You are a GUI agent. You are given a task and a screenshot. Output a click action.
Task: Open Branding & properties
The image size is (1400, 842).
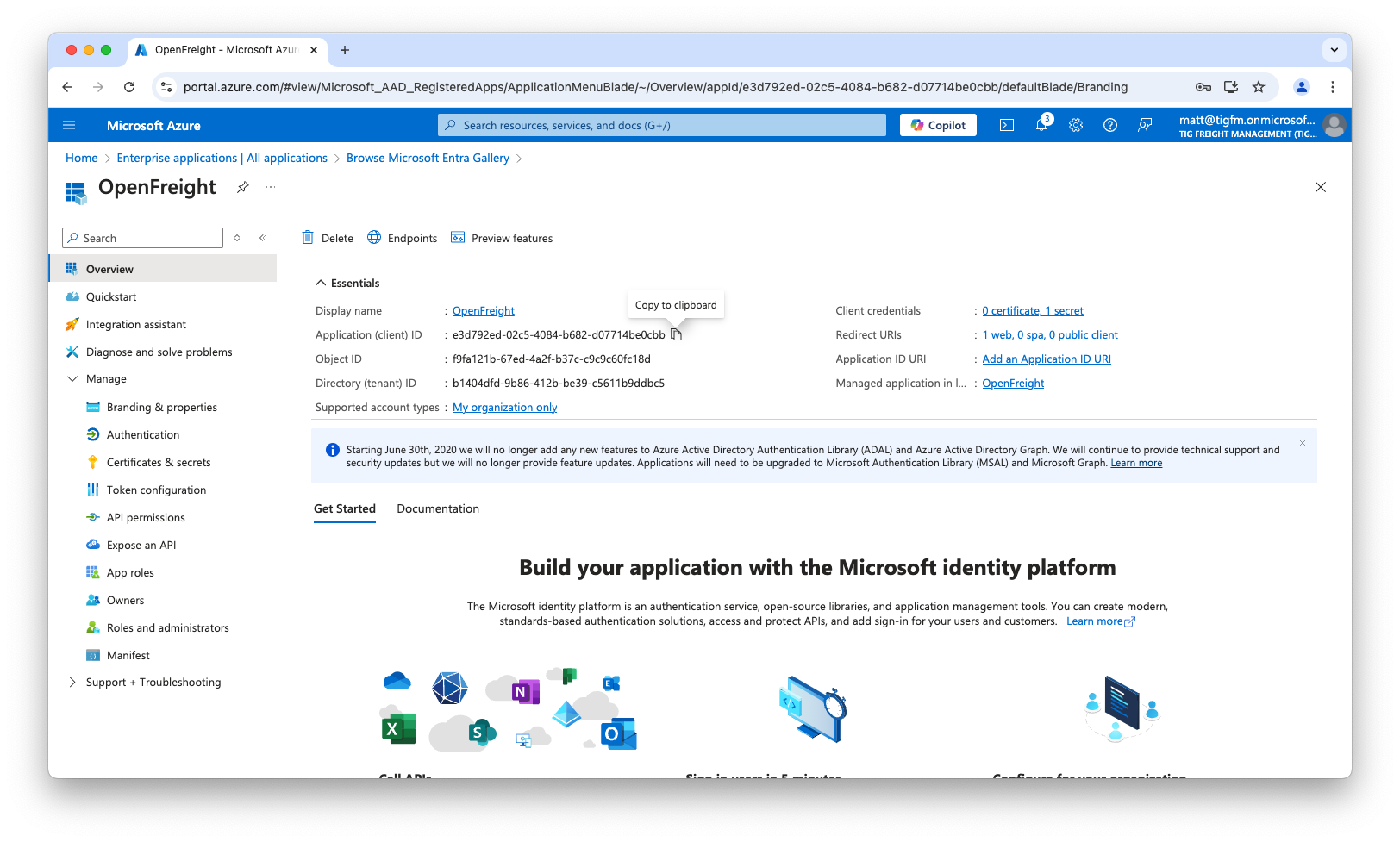click(163, 407)
